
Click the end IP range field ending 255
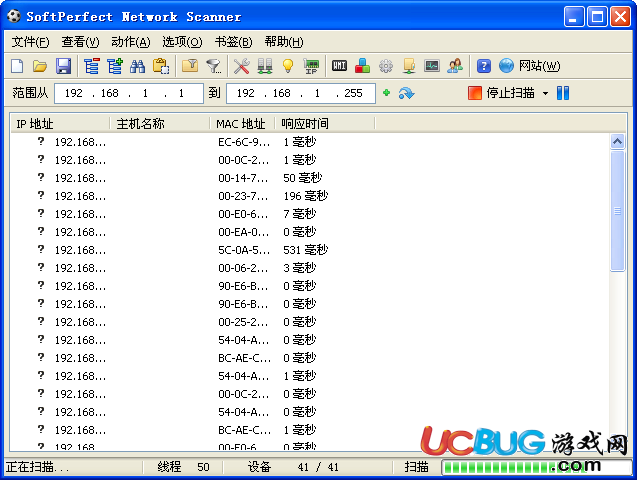point(301,93)
